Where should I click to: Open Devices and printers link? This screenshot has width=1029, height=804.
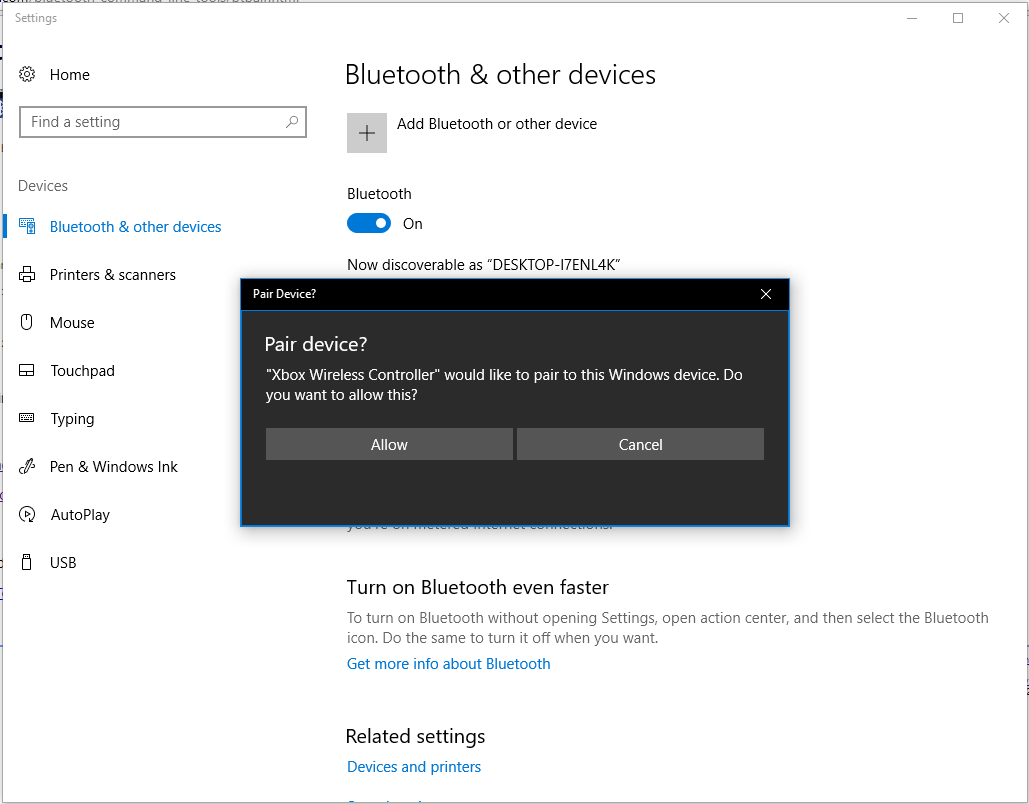click(414, 767)
